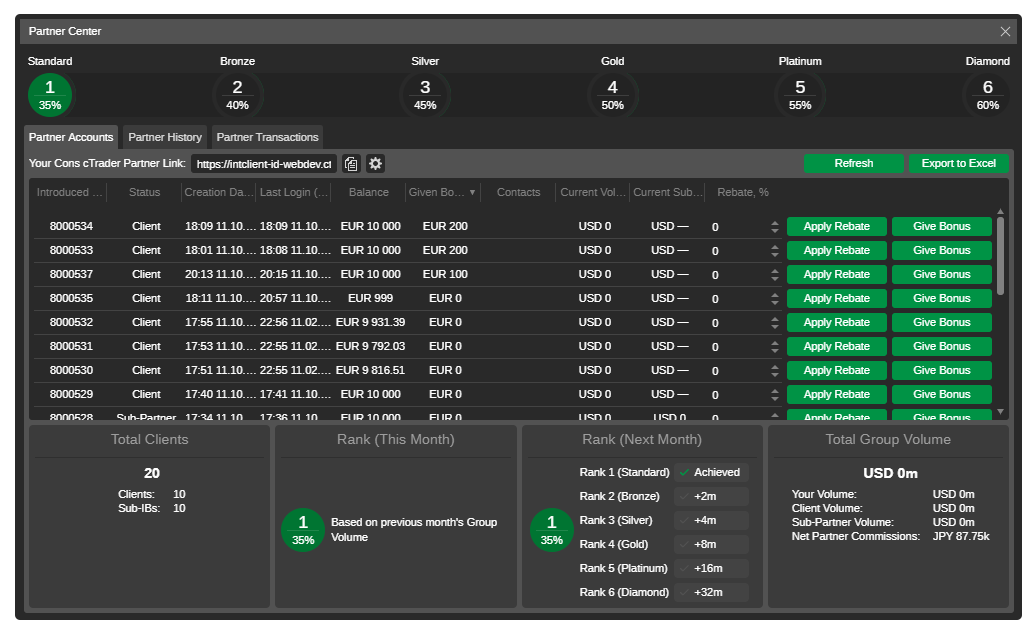Give bonus to account 8000532
This screenshot has height=633, width=1033.
(941, 323)
